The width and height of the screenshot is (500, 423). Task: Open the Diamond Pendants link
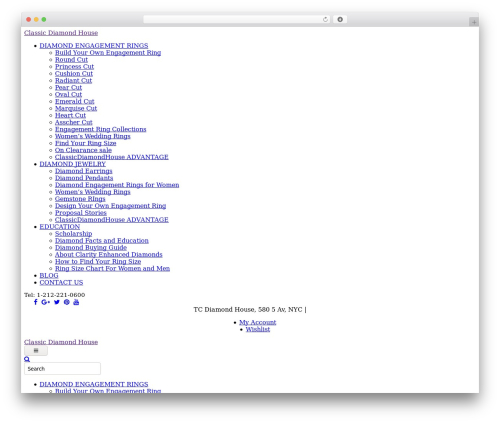point(84,178)
